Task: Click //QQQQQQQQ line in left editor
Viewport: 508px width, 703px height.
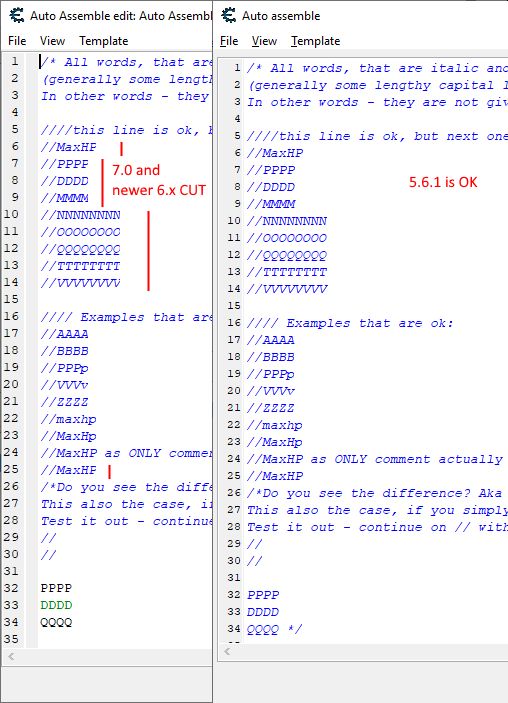Action: click(80, 249)
